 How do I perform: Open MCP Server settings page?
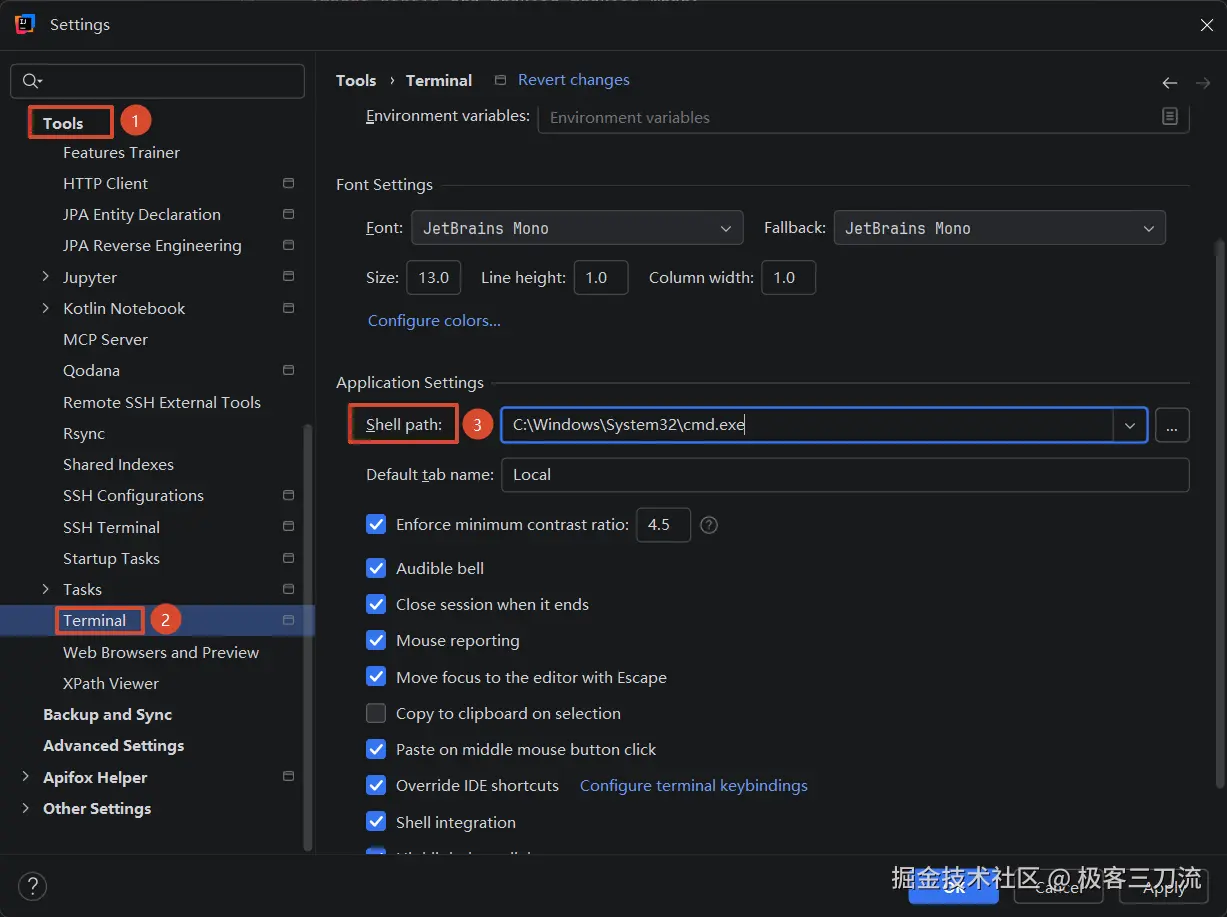(x=105, y=339)
